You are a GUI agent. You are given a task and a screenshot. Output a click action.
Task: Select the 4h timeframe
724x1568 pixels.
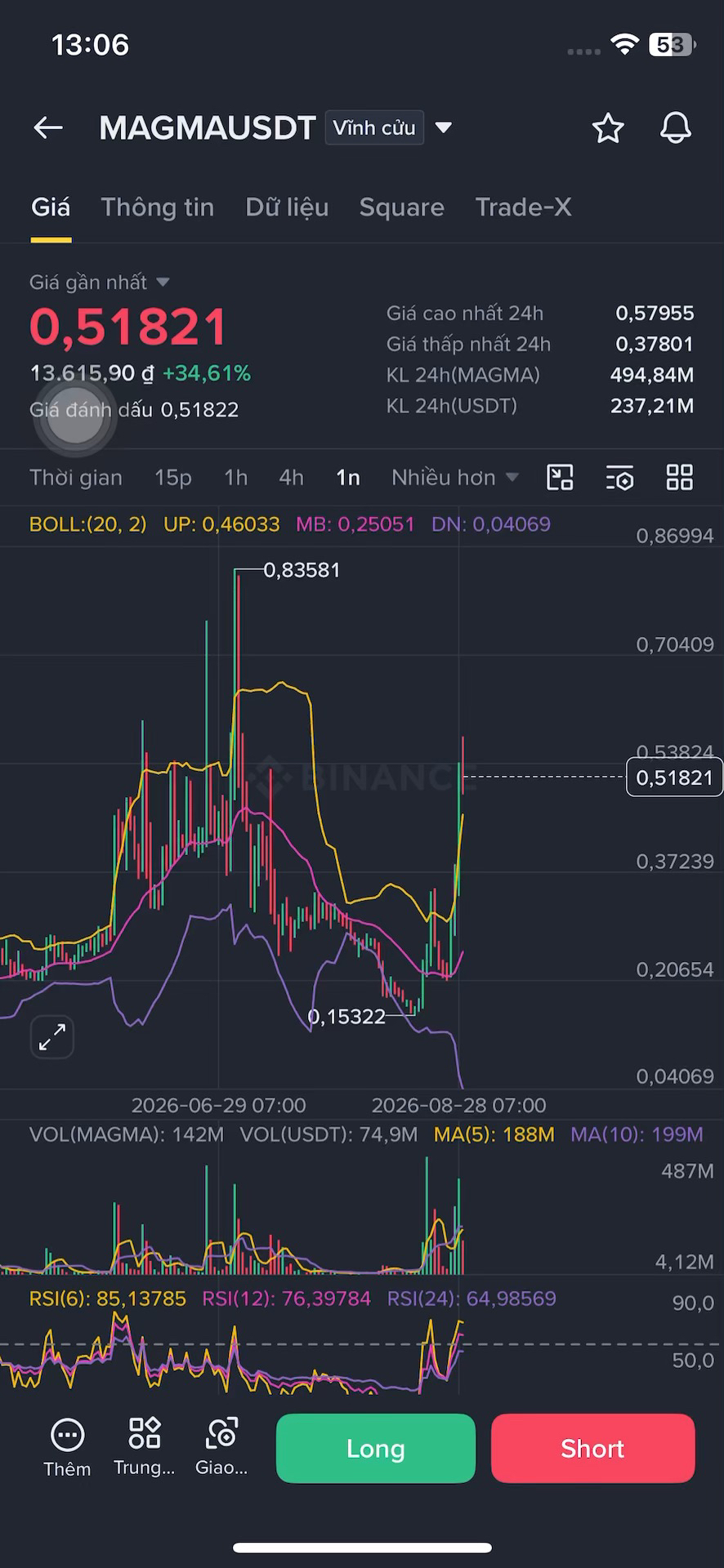292,478
